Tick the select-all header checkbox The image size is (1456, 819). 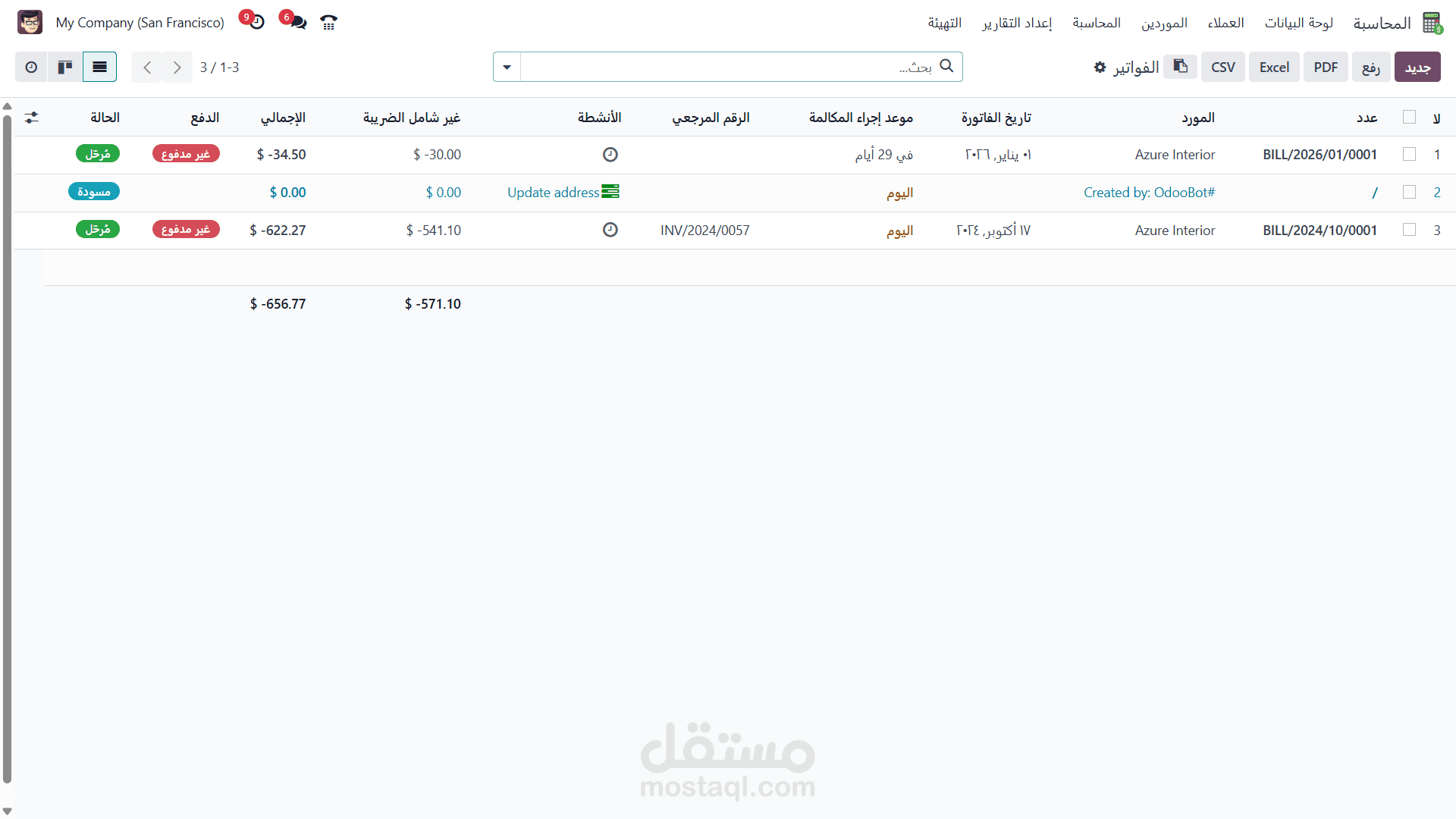click(x=1409, y=117)
